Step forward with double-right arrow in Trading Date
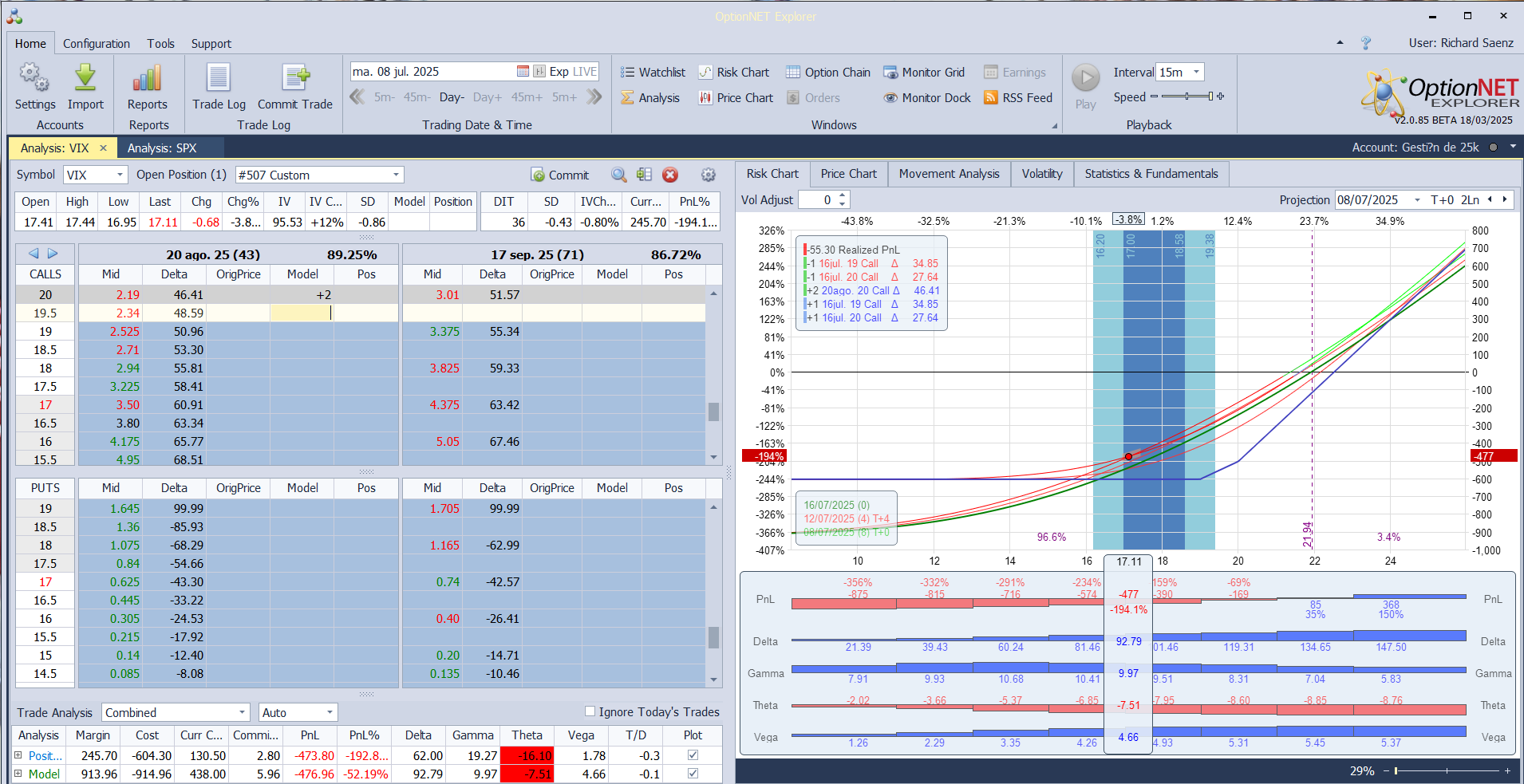Screen dimensions: 1524x784 [x=594, y=97]
